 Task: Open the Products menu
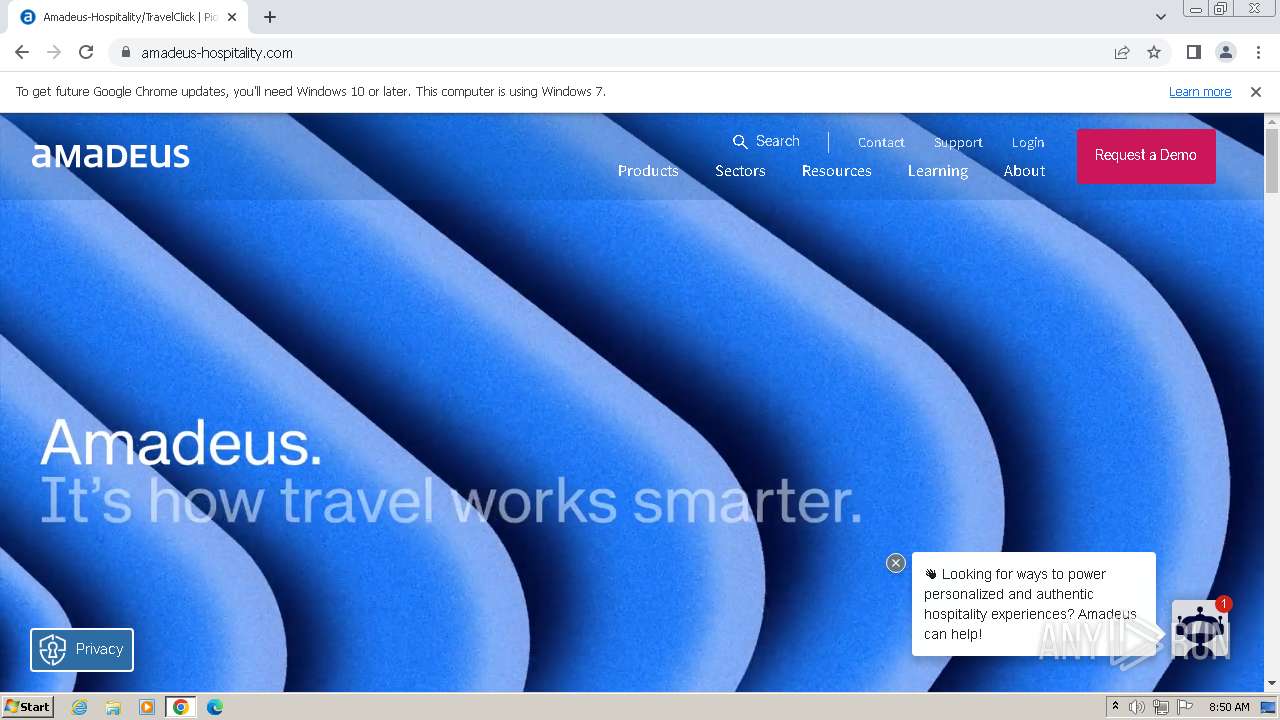click(x=648, y=171)
